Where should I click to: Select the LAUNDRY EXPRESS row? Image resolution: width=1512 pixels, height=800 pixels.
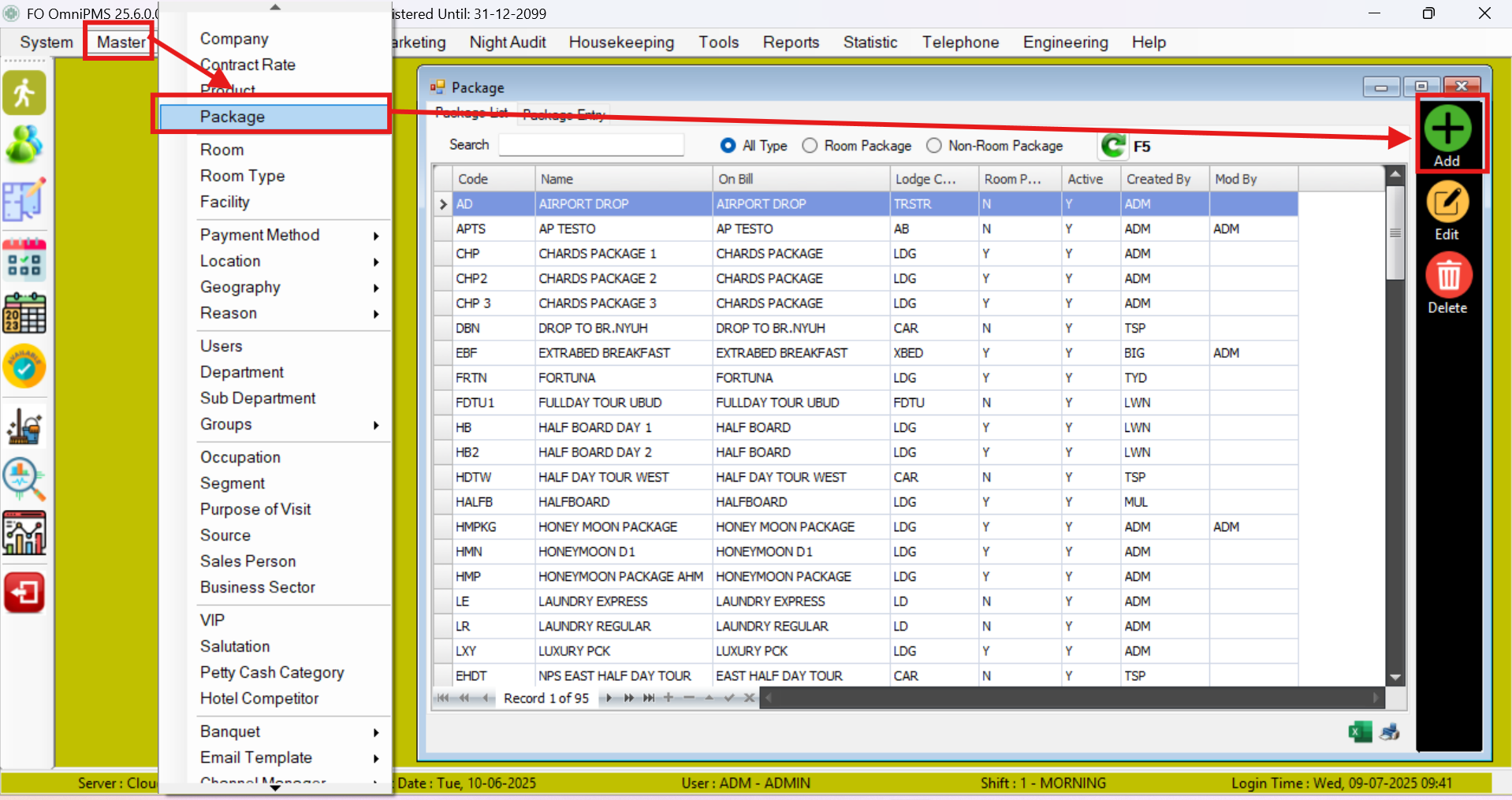click(x=865, y=601)
